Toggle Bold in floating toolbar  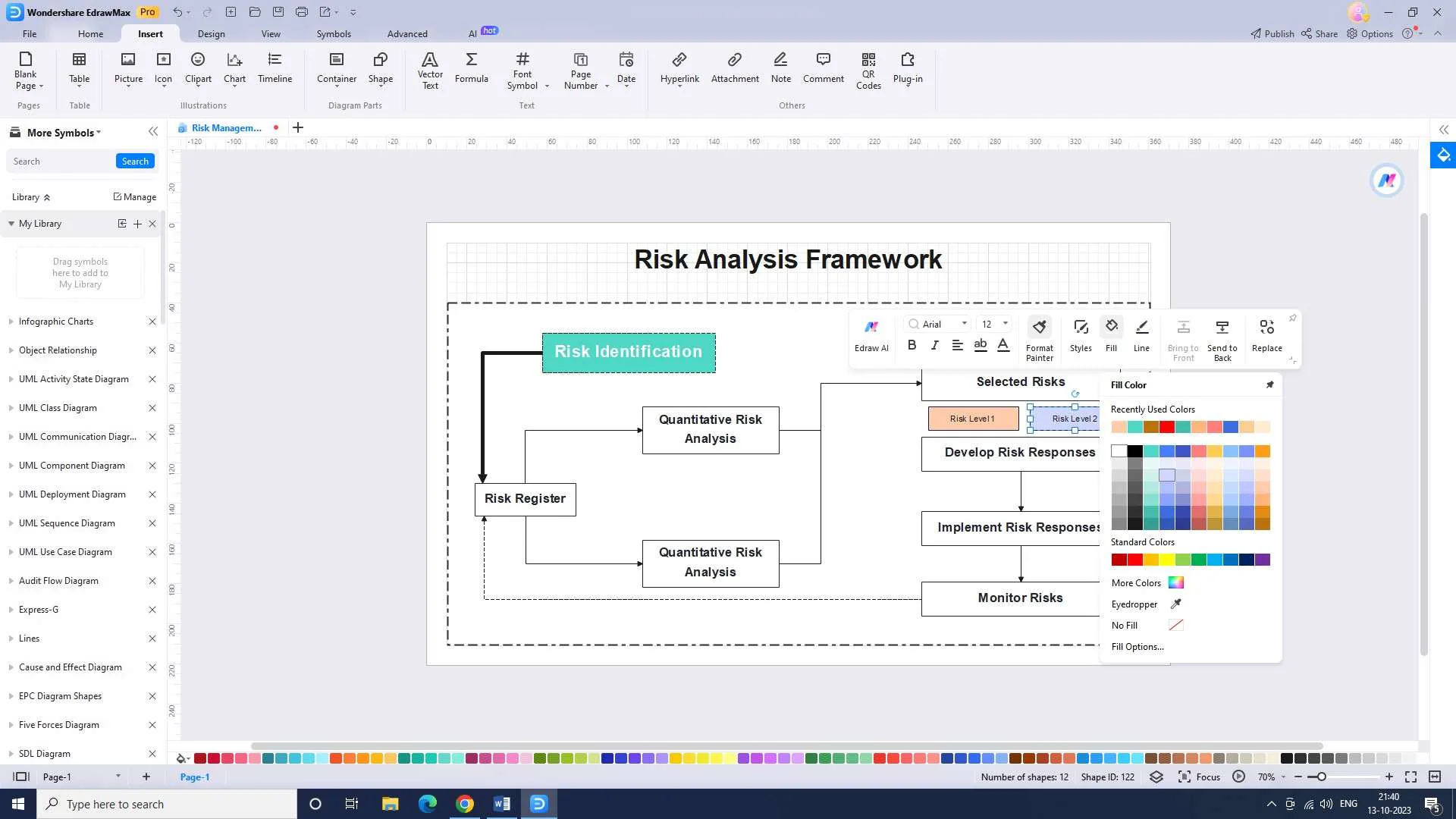point(912,345)
